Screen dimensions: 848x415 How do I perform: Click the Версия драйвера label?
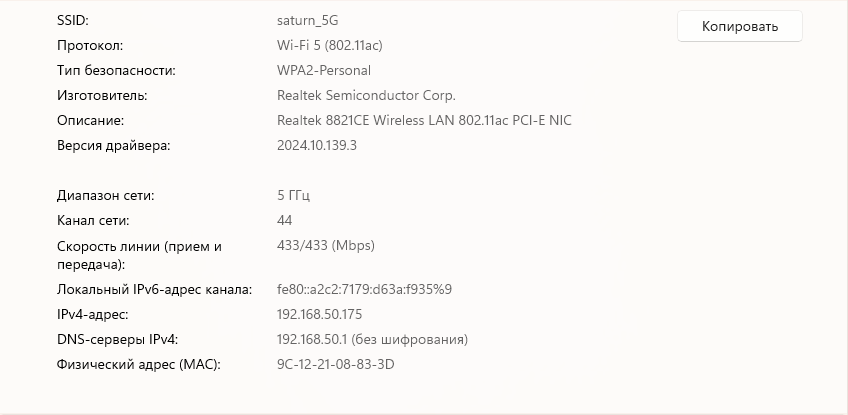(x=114, y=146)
